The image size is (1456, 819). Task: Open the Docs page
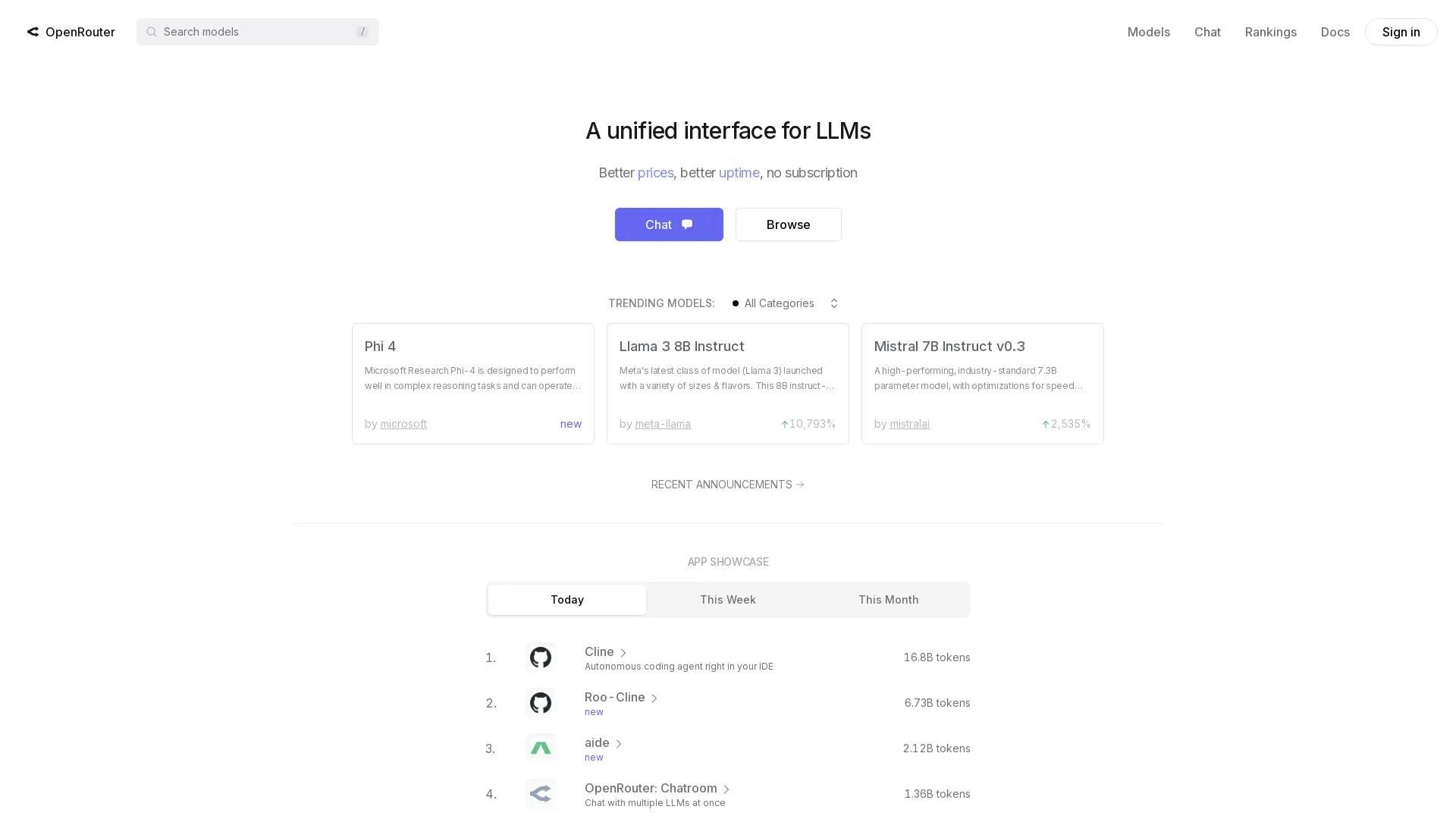point(1335,32)
